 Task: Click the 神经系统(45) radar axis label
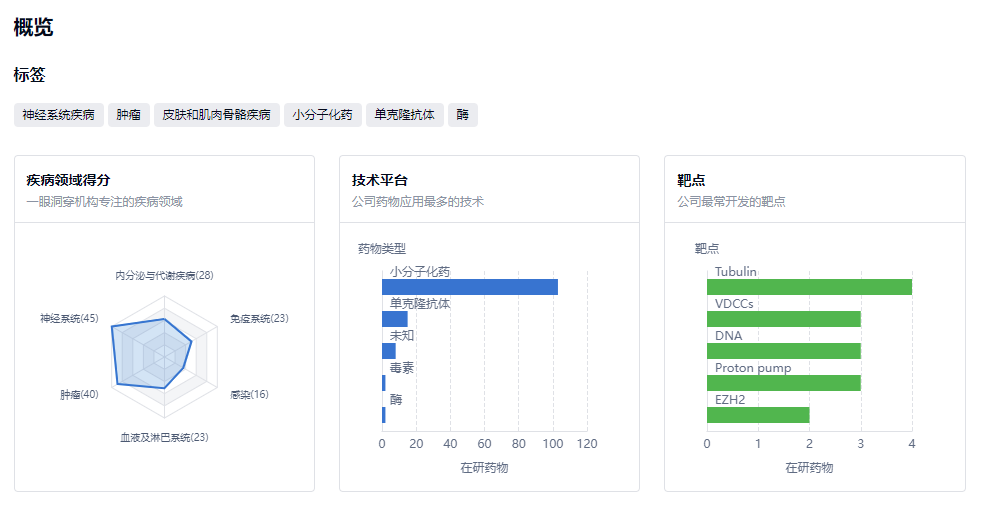pyautogui.click(x=69, y=319)
